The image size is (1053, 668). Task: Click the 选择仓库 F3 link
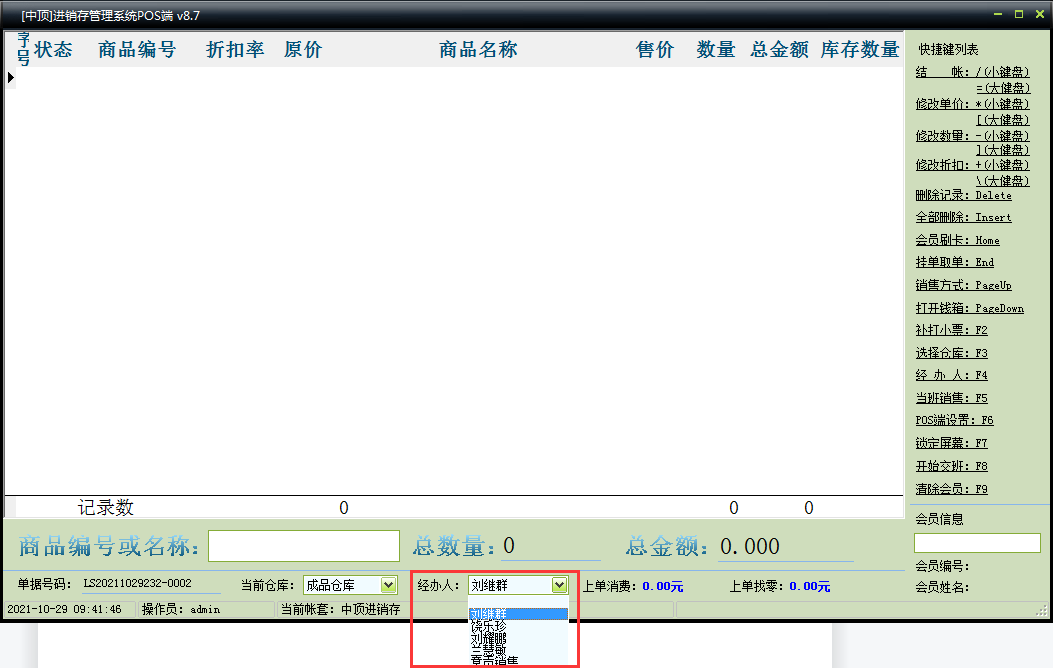tap(951, 353)
